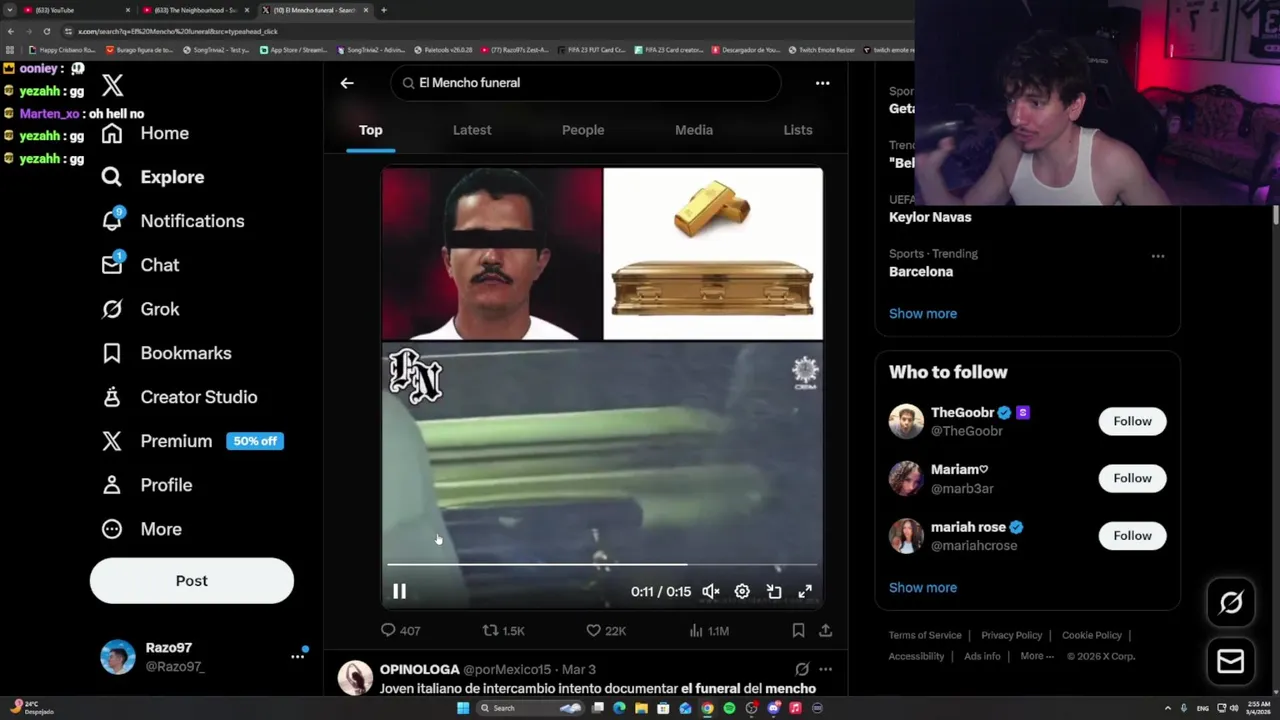Open OPINOLOGA profile avatar

click(355, 678)
